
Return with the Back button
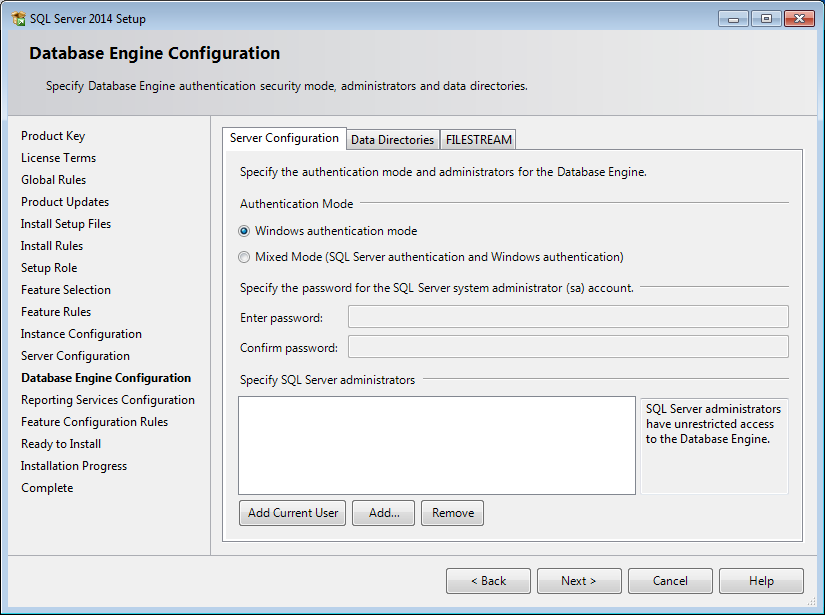pos(488,581)
